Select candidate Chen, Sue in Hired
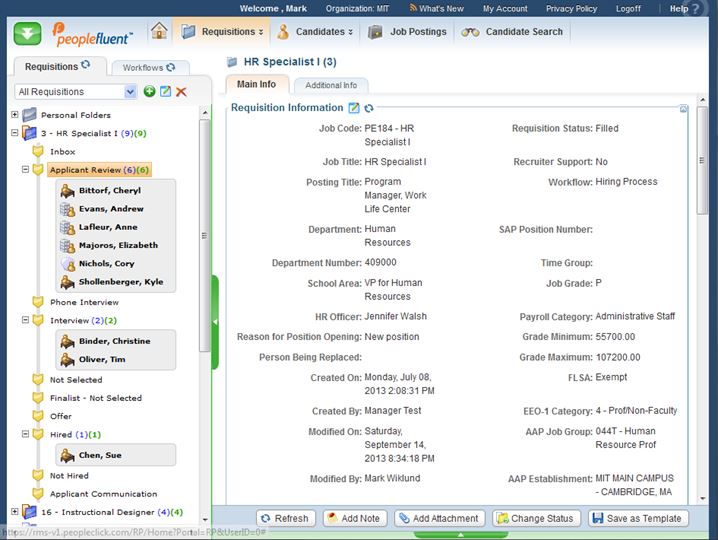Image resolution: width=718 pixels, height=540 pixels. 101,455
